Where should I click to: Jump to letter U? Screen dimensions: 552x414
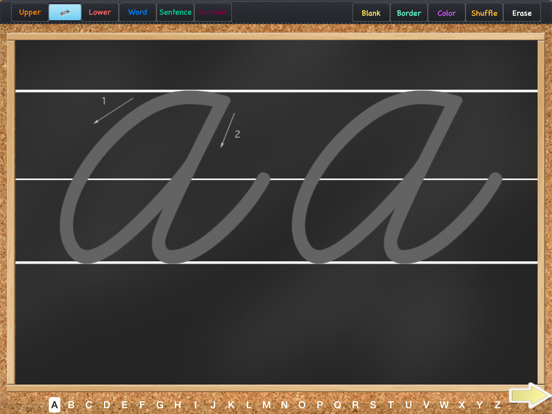point(408,405)
